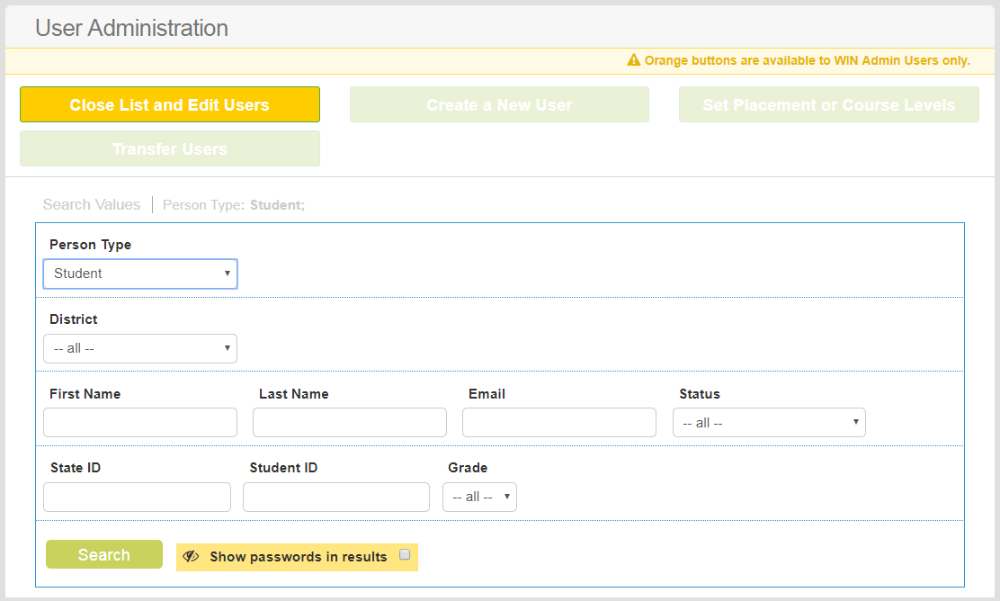Image resolution: width=1000 pixels, height=601 pixels.
Task: Click the Search Values label
Action: coord(91,204)
